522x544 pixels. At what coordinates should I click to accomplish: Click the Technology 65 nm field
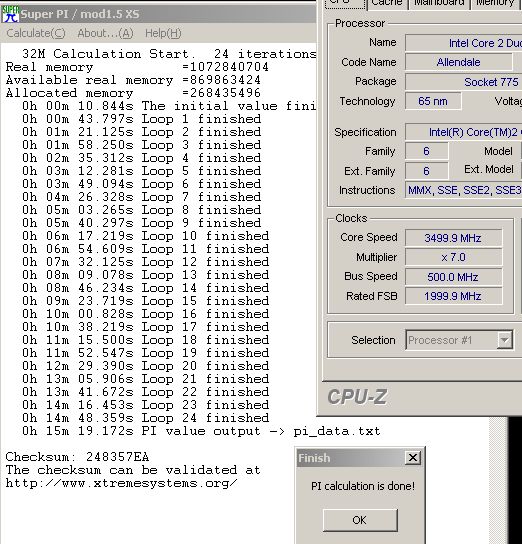pos(433,101)
